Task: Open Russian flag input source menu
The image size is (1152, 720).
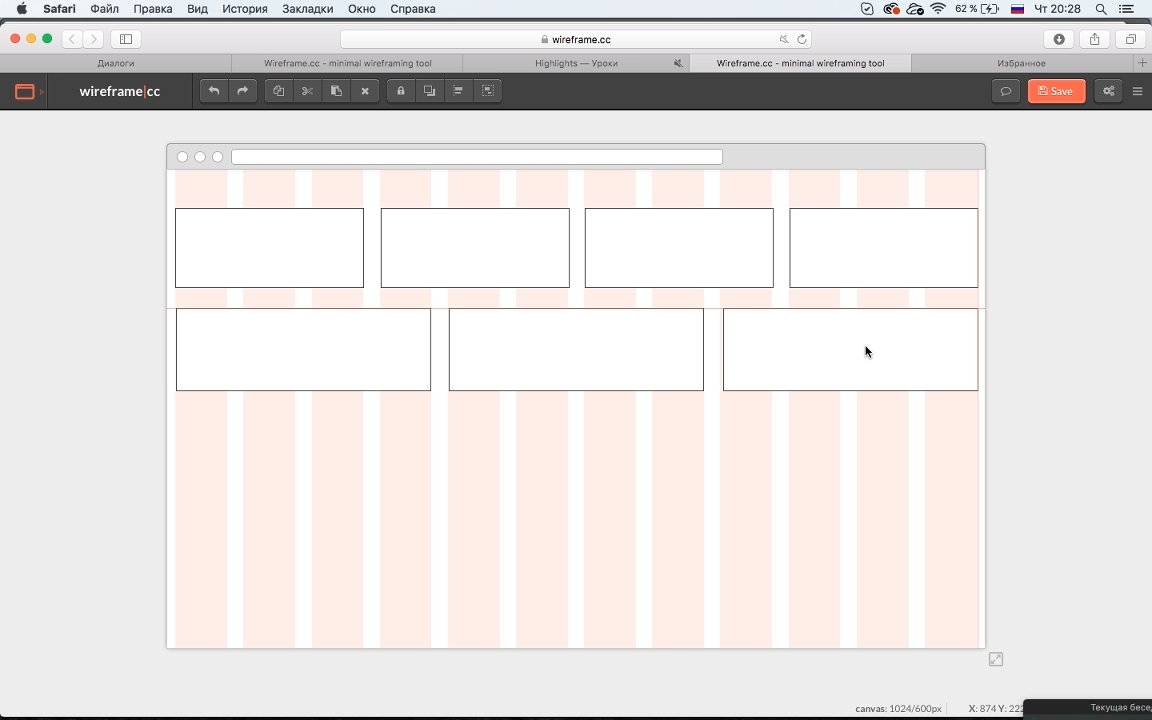Action: [x=1018, y=9]
